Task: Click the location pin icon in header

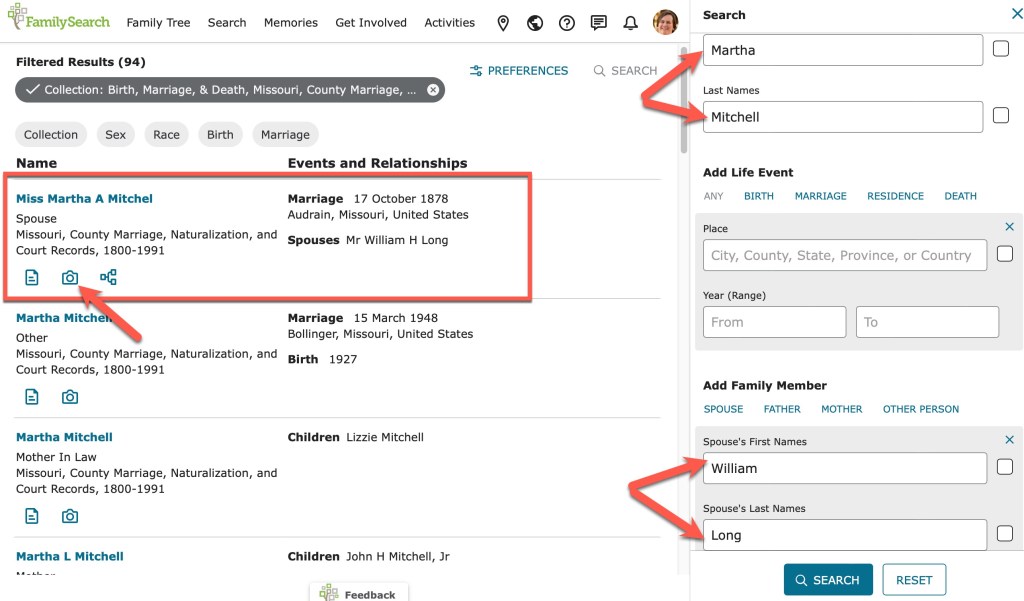Action: point(503,23)
